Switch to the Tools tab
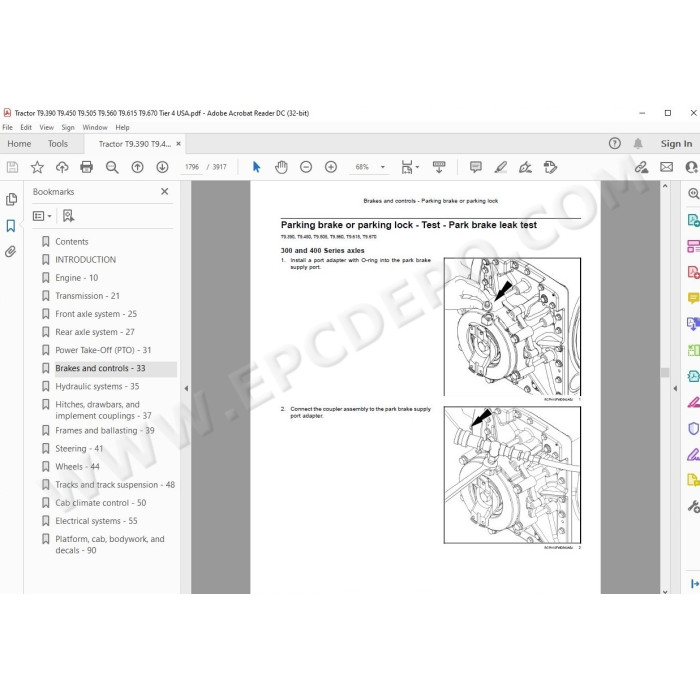Screen dimensions: 700x700 click(58, 144)
